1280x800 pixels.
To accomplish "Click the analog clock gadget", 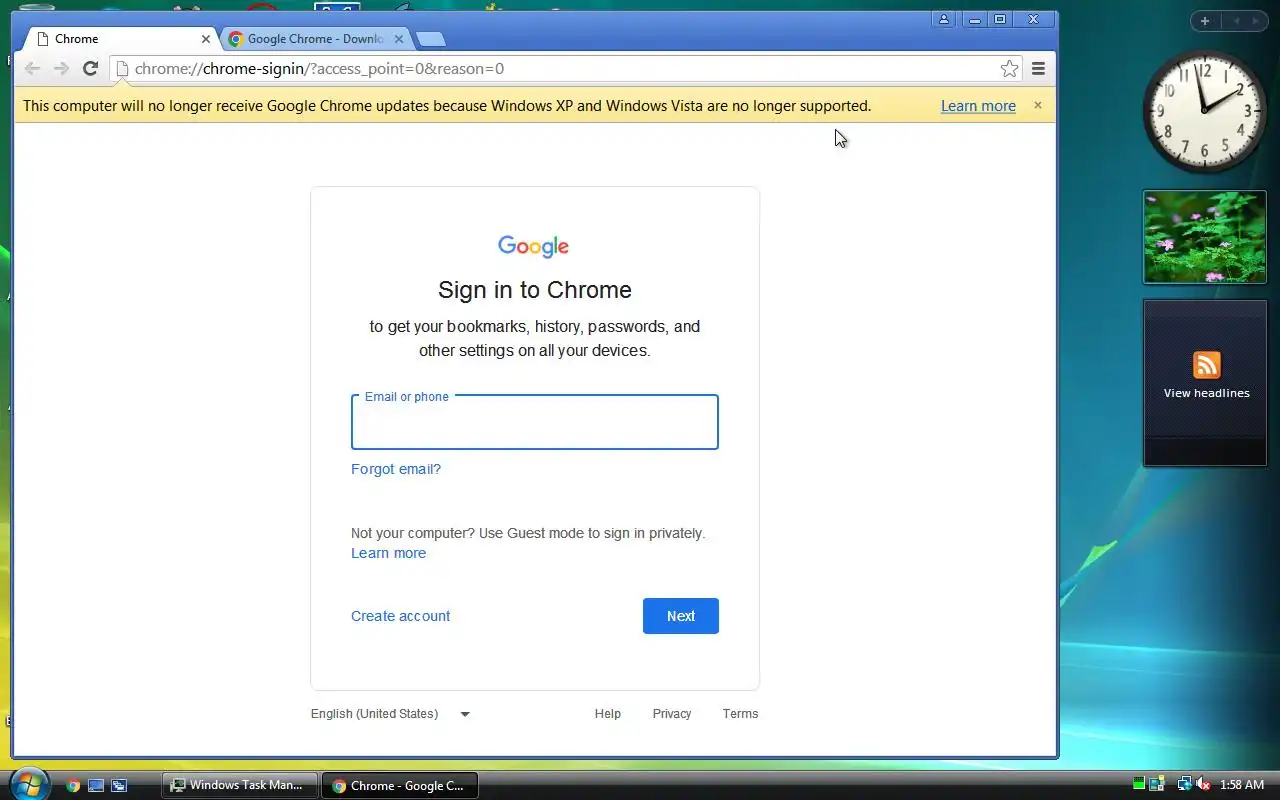I will pos(1205,110).
